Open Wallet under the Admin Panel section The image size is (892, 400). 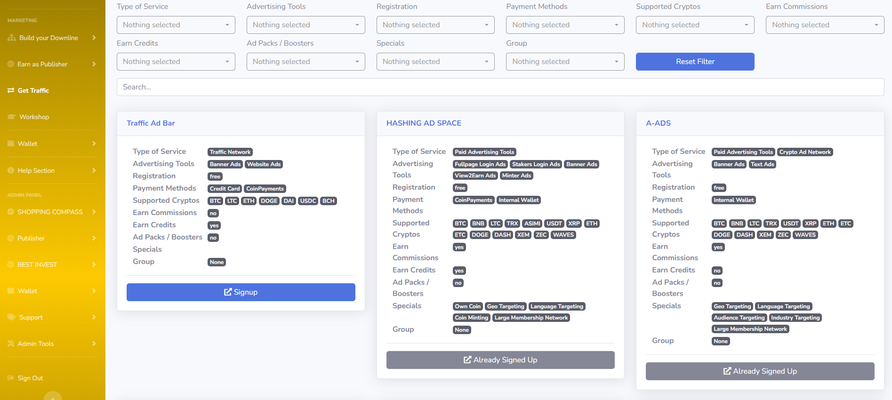coord(52,291)
